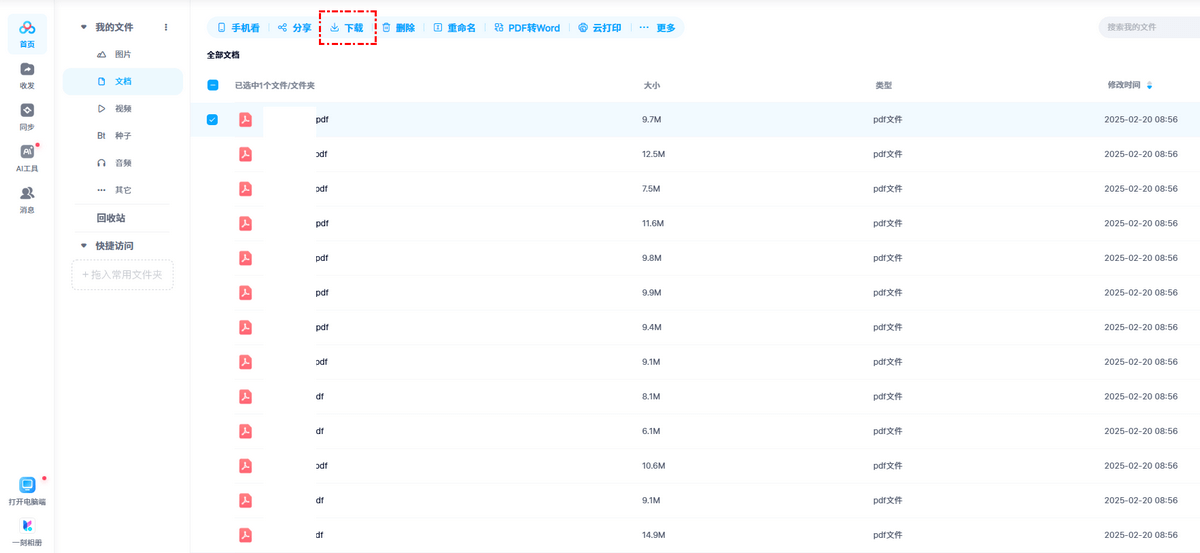Click PDF icon of 7.5M file
This screenshot has height=553, width=1200.
tap(245, 189)
